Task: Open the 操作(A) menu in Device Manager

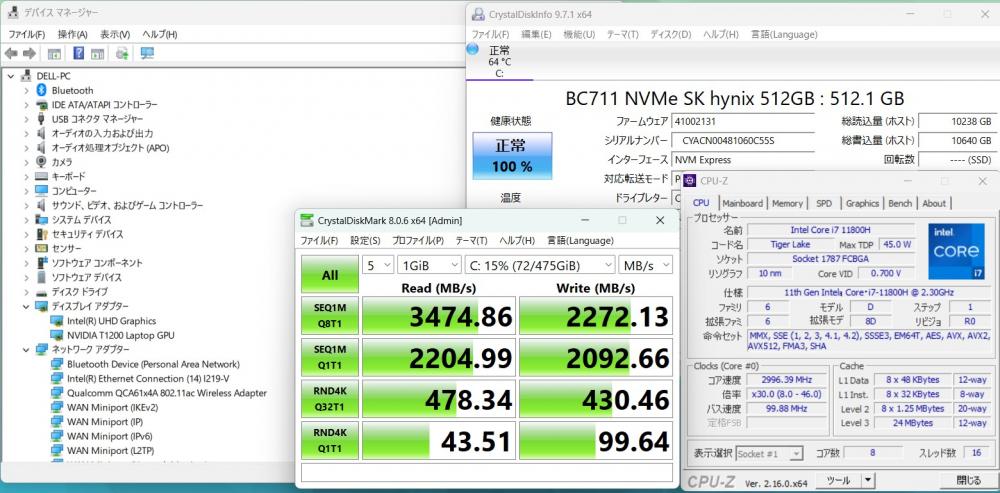Action: click(x=73, y=34)
